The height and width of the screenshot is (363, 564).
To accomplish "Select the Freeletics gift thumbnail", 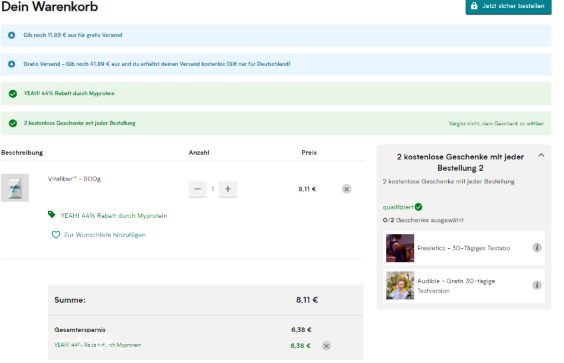I will click(x=400, y=248).
